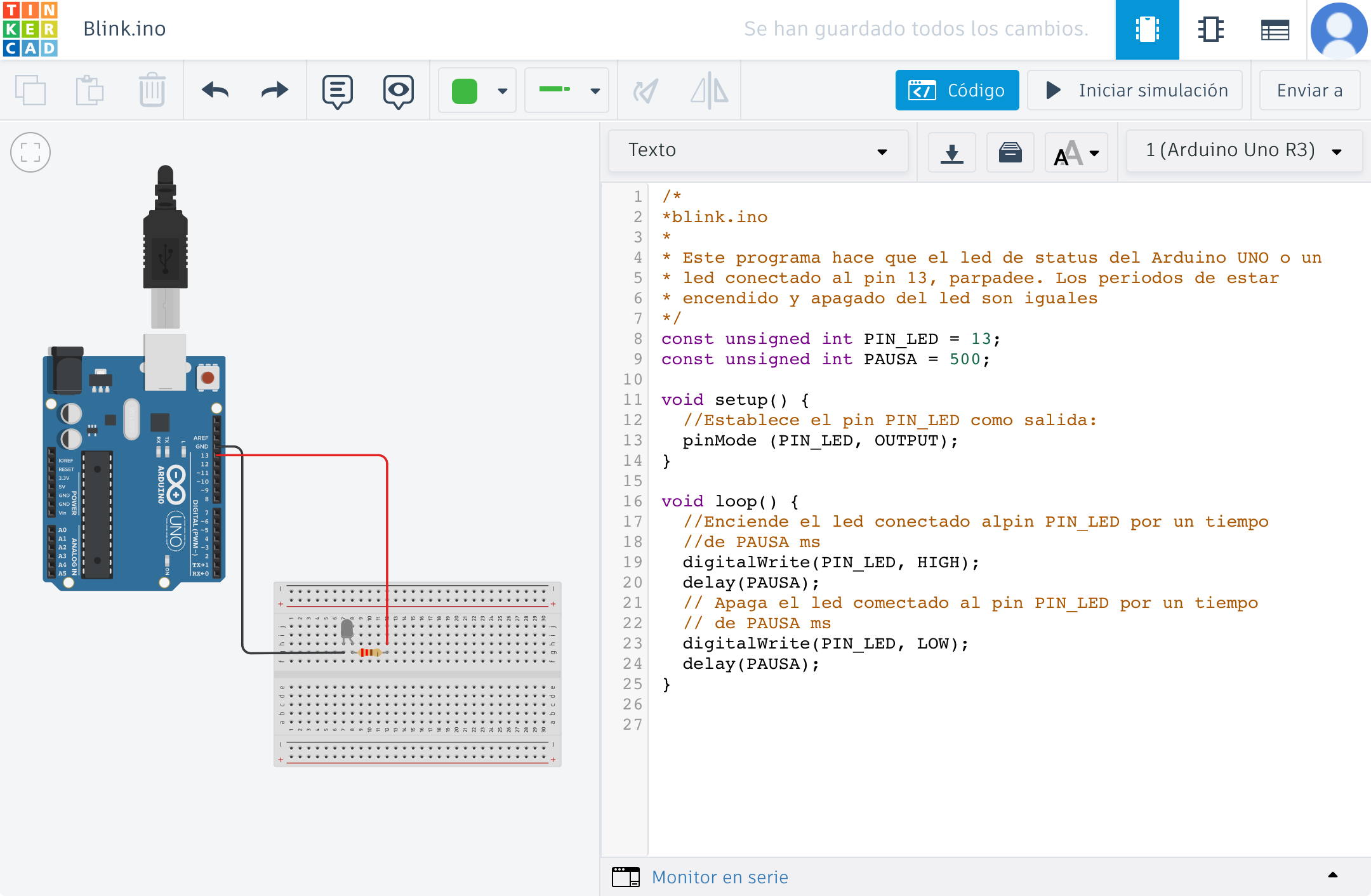This screenshot has width=1371, height=896.
Task: Toggle notes visibility eye icon
Action: point(398,91)
